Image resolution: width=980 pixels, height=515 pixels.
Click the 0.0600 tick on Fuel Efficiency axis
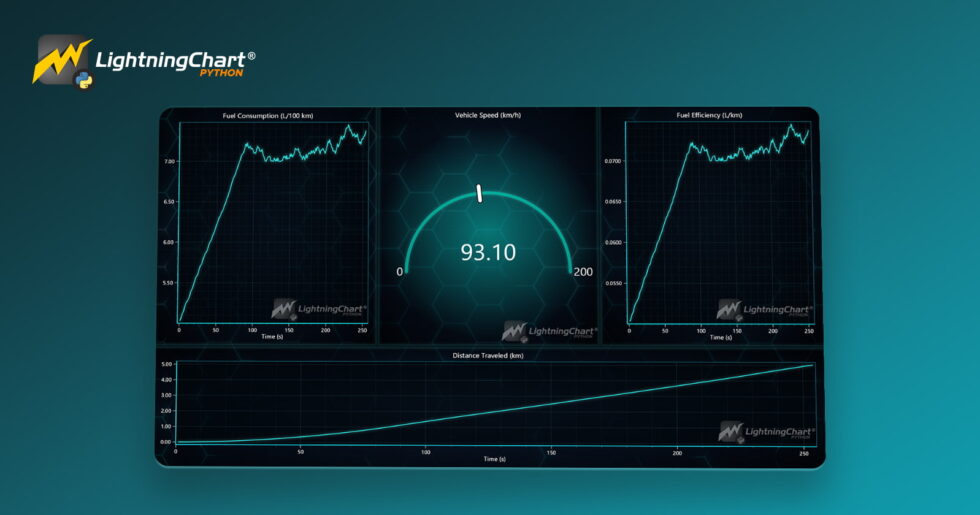(x=612, y=242)
